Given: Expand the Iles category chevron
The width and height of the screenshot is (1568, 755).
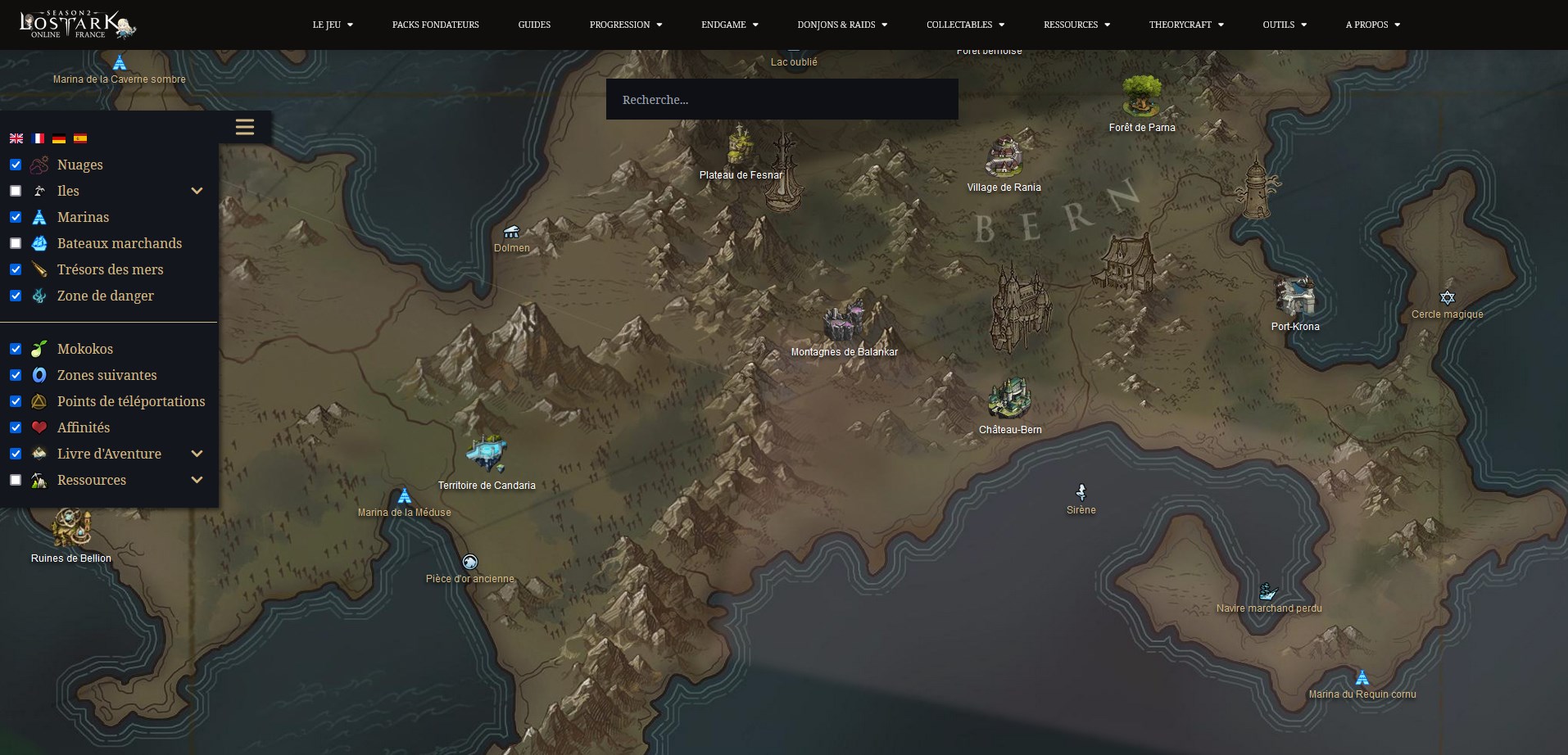Looking at the screenshot, I should (x=197, y=190).
